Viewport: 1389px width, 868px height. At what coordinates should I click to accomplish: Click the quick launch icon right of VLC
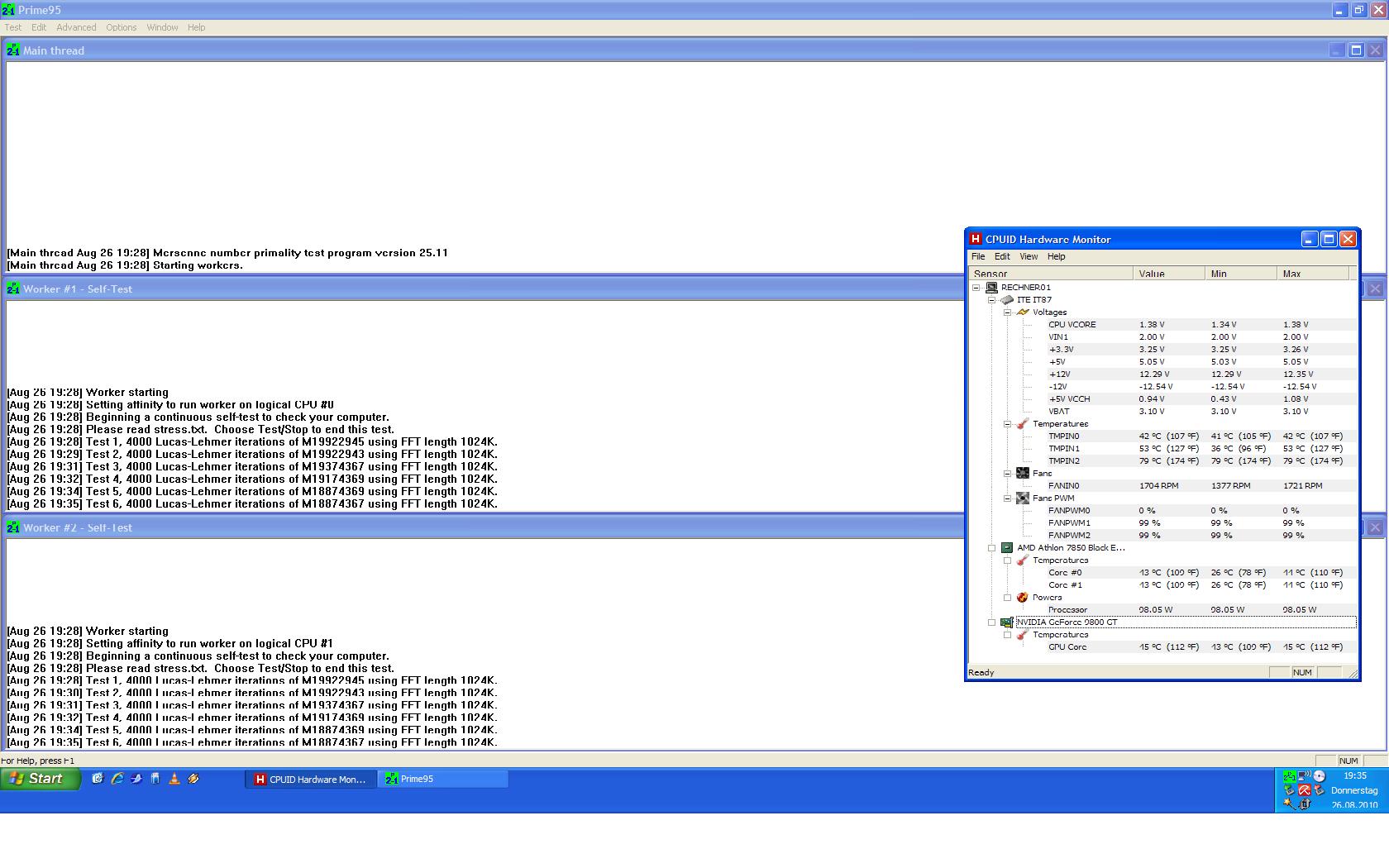[x=193, y=779]
